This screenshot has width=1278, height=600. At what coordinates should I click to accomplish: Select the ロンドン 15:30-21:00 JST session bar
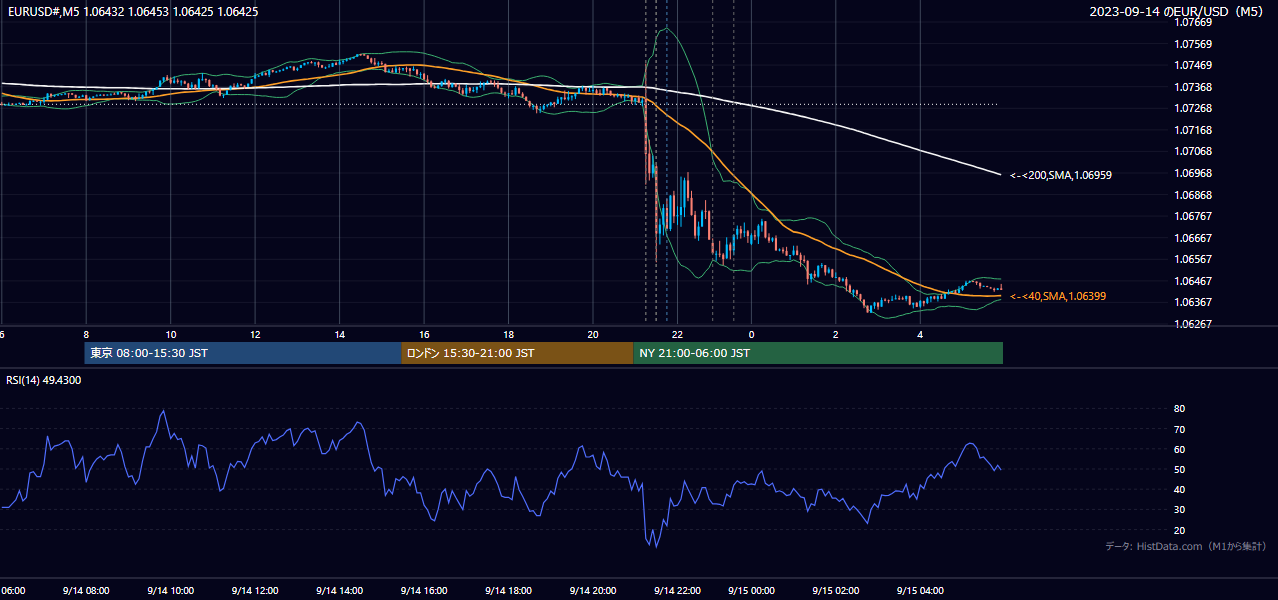tap(517, 353)
